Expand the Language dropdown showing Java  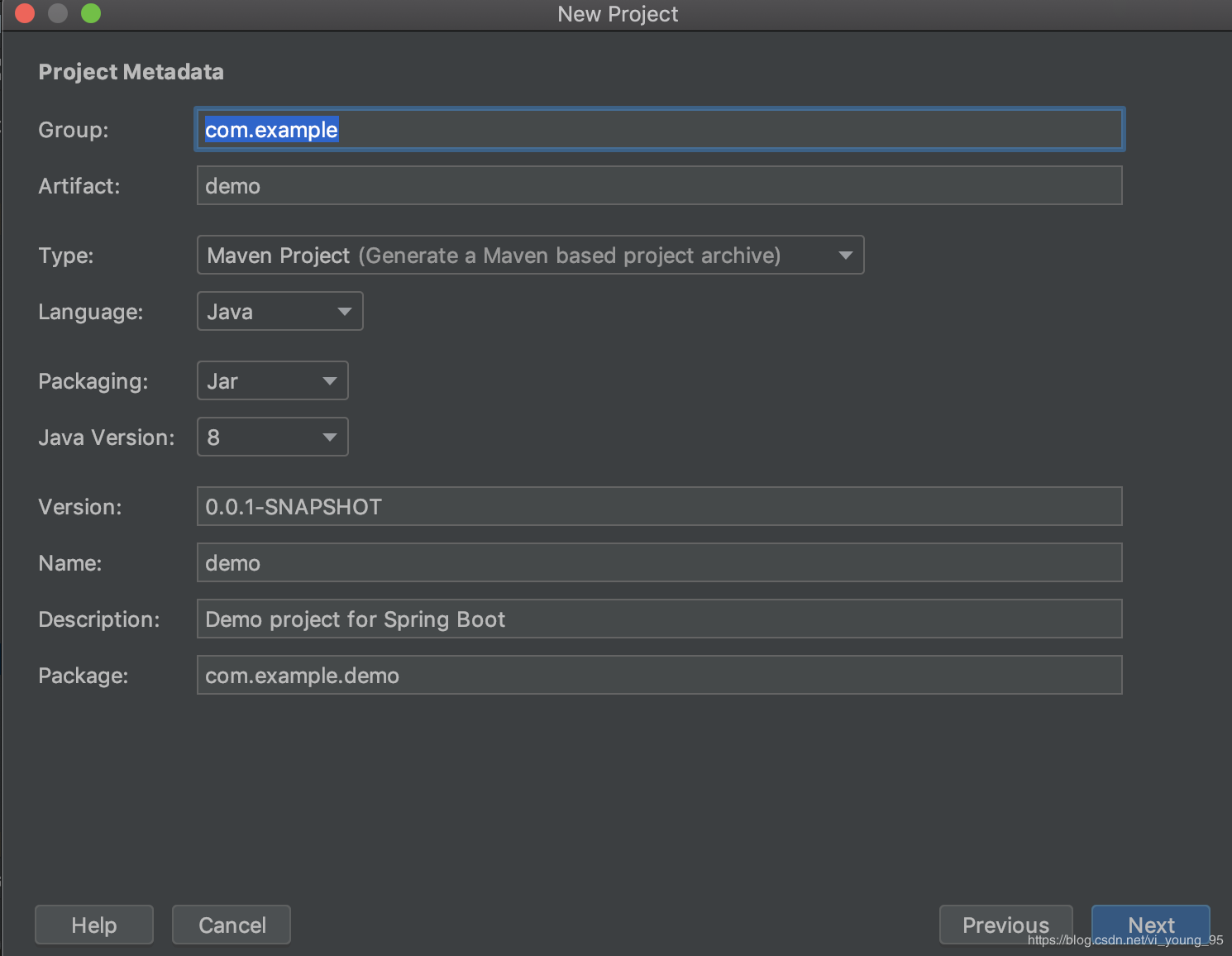[x=279, y=312]
